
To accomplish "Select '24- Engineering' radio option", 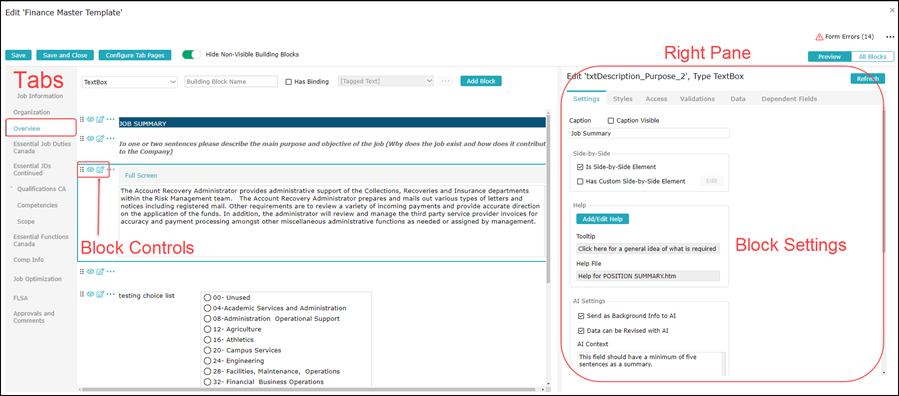I will tap(208, 361).
